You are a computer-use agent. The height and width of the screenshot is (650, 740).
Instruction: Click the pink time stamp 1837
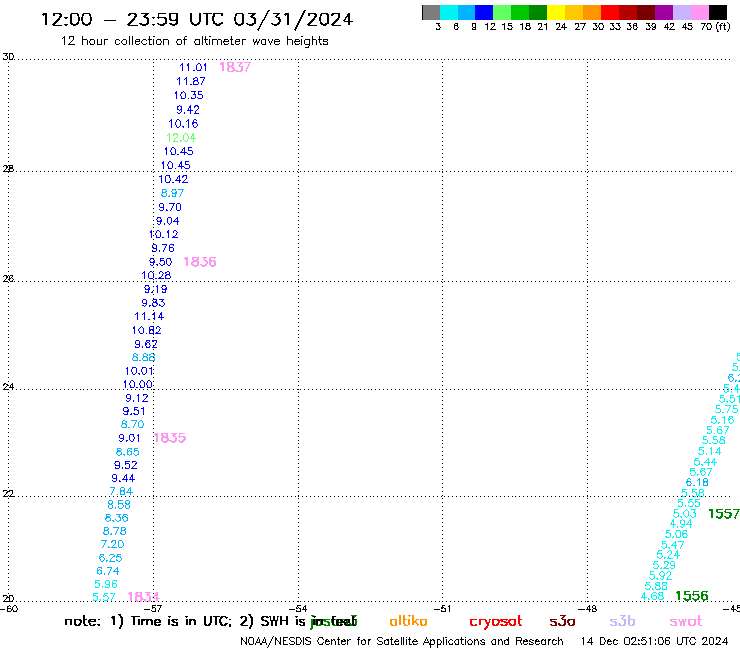[235, 67]
